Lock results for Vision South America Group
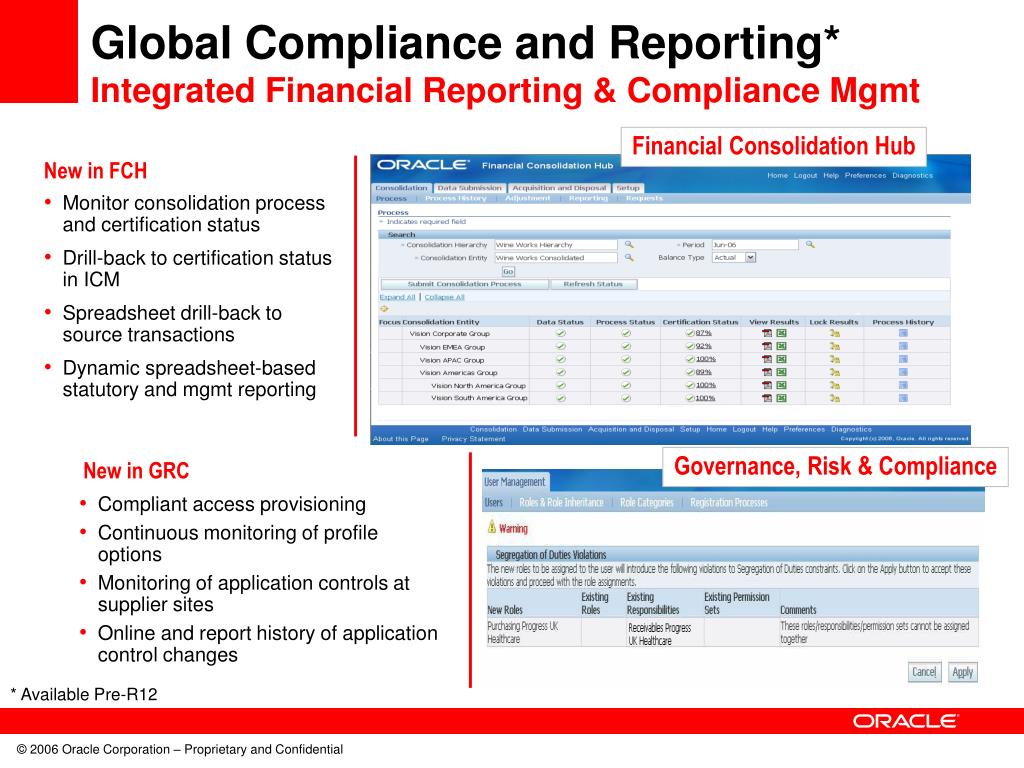The height and width of the screenshot is (768, 1024). click(x=834, y=398)
